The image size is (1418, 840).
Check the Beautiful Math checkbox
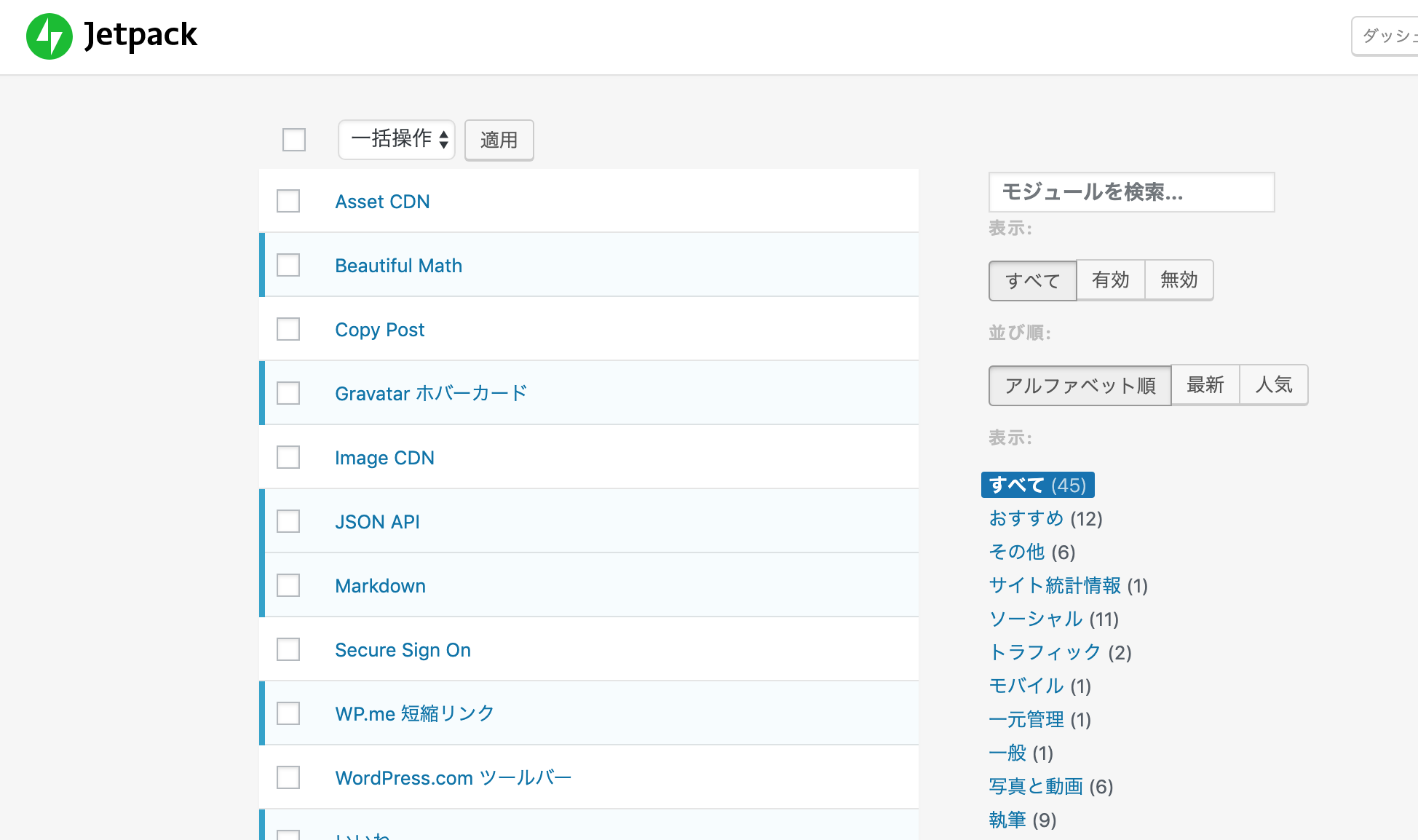click(288, 265)
